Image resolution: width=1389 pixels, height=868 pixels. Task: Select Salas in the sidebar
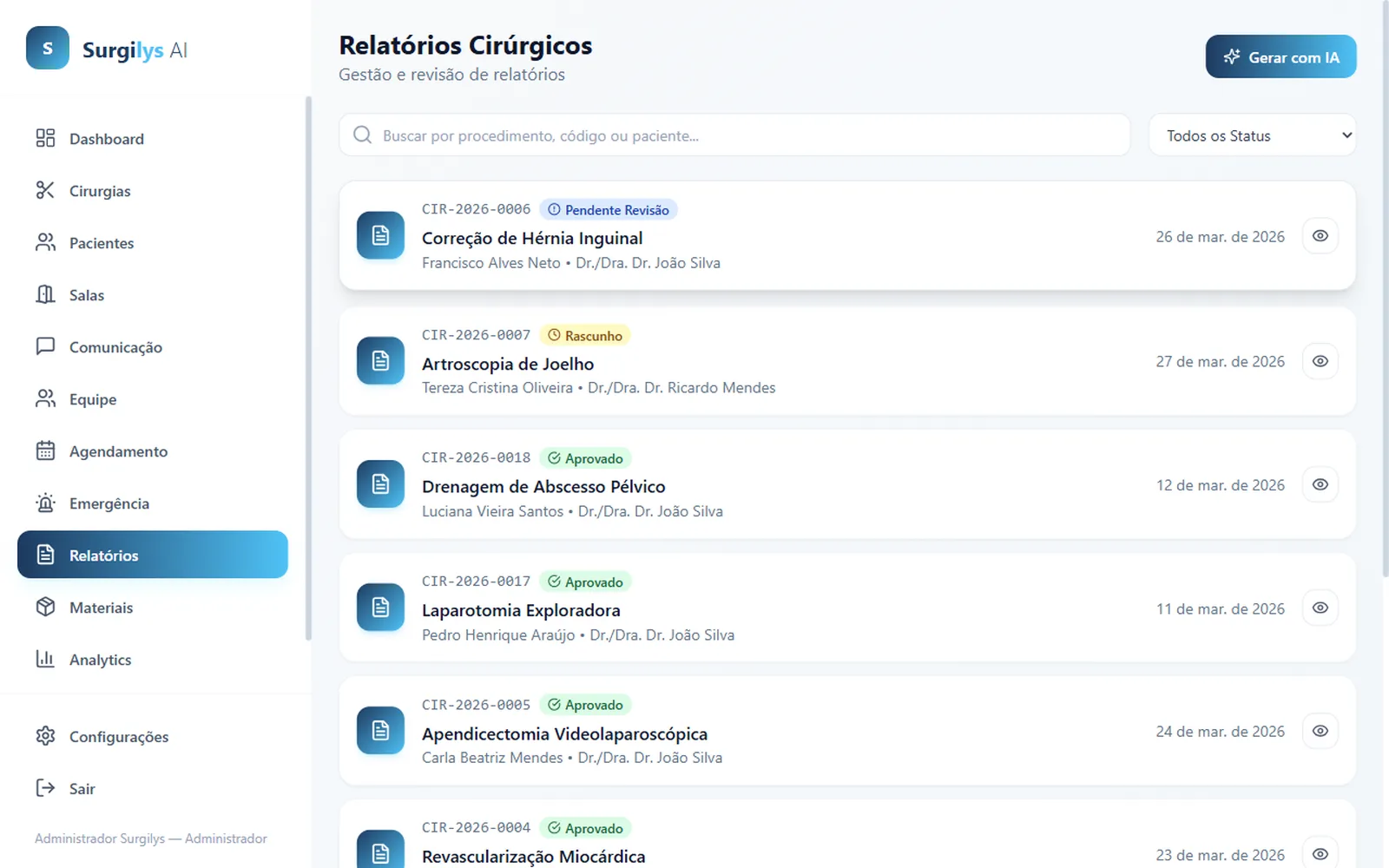pyautogui.click(x=153, y=294)
